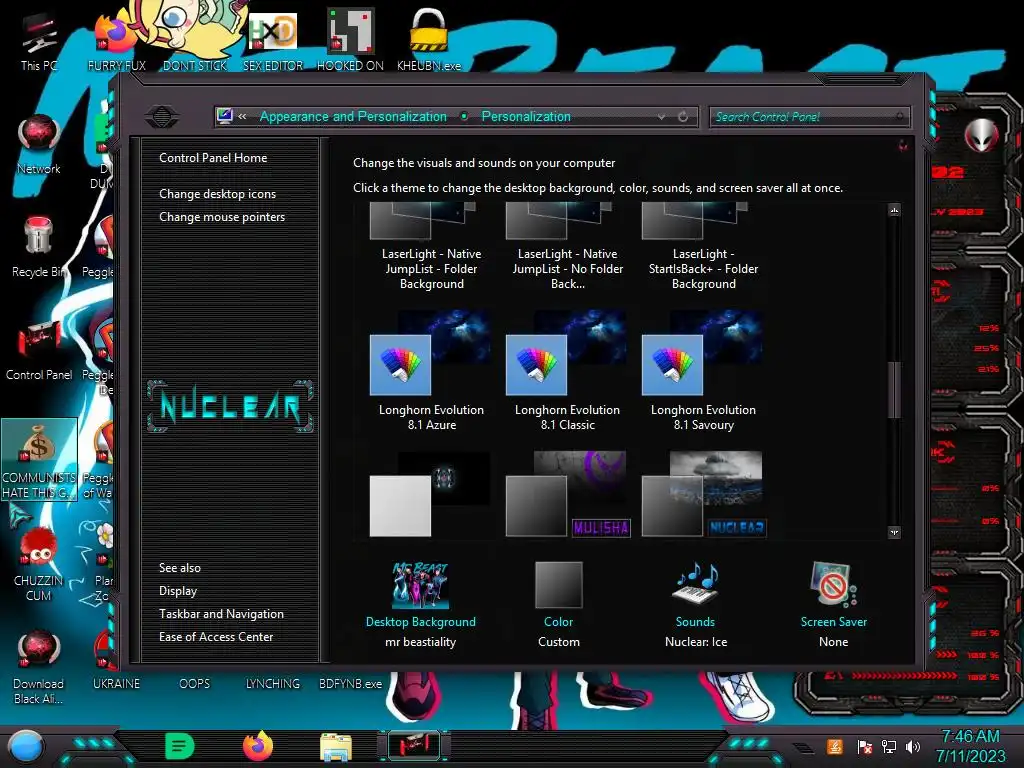1024x768 pixels.
Task: Select LaserLight Native JumpList Folder Background theme
Action: [431, 247]
